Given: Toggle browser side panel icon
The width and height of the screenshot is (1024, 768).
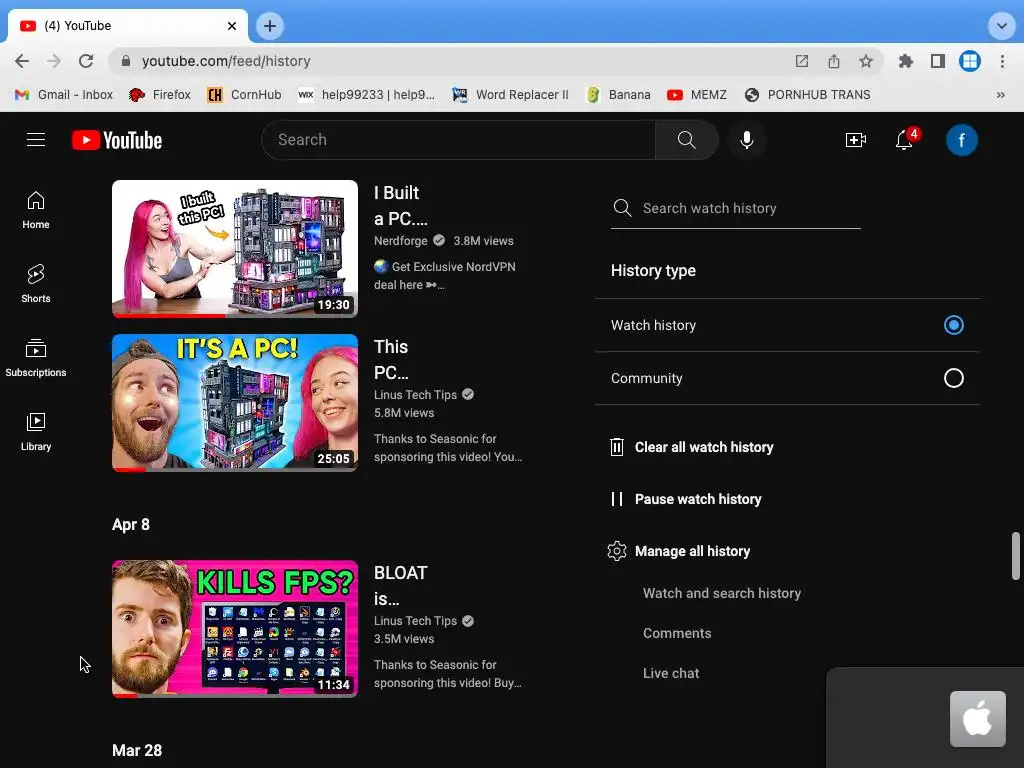Looking at the screenshot, I should point(938,61).
